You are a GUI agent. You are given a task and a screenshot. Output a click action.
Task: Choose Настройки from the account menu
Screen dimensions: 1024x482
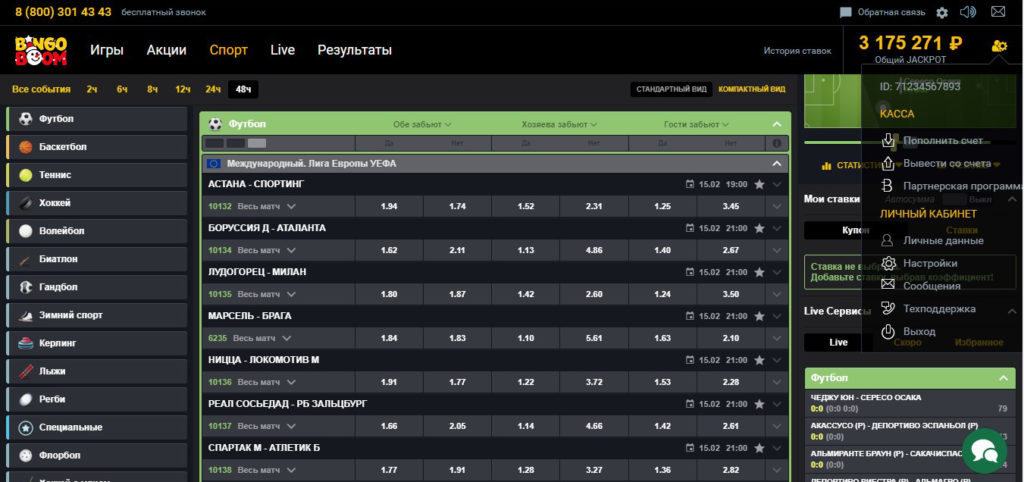tap(930, 263)
